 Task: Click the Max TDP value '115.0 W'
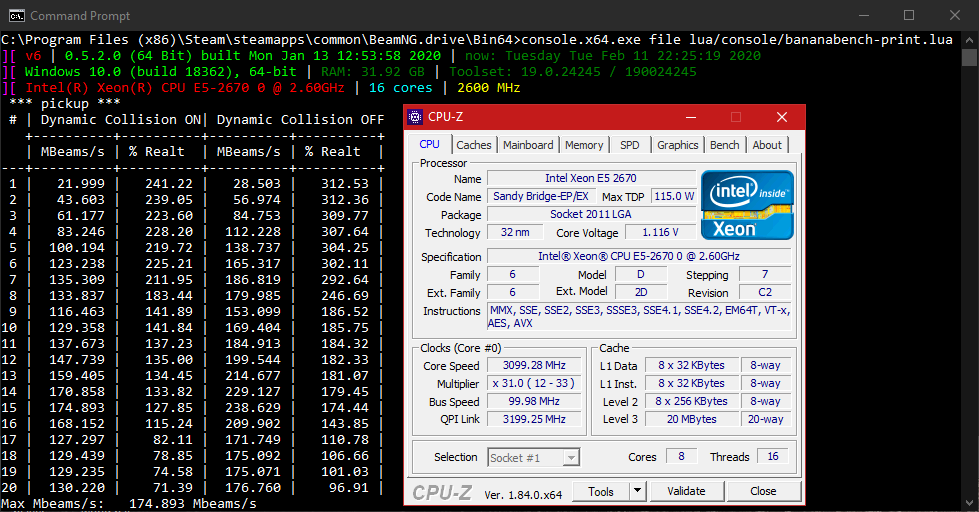coord(674,196)
